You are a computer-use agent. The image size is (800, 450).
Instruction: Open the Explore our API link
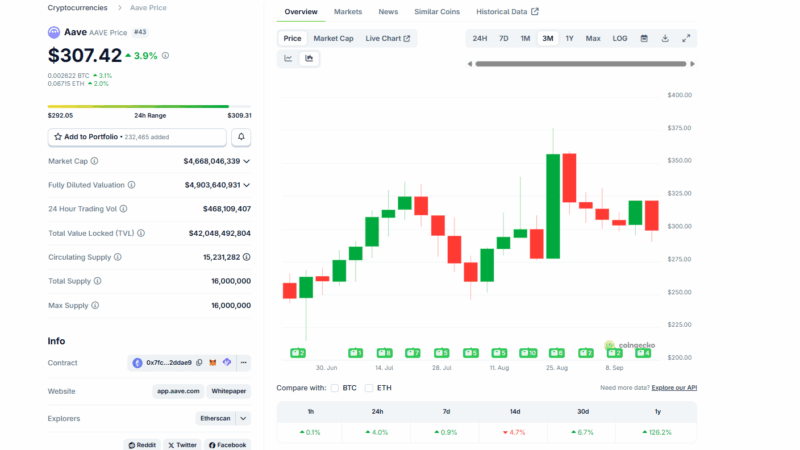click(673, 387)
